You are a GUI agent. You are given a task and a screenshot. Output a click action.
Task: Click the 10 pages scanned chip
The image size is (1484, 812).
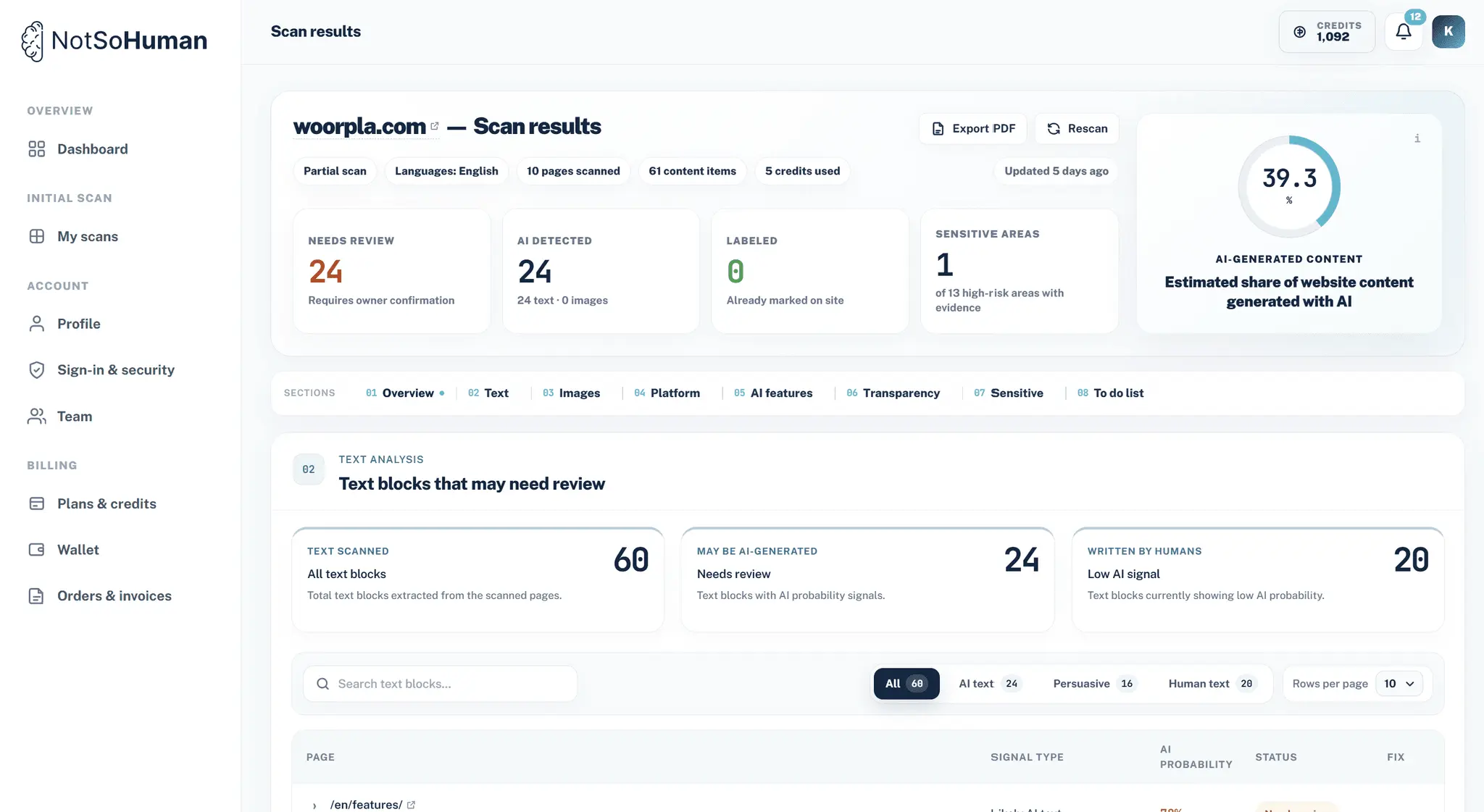click(573, 171)
